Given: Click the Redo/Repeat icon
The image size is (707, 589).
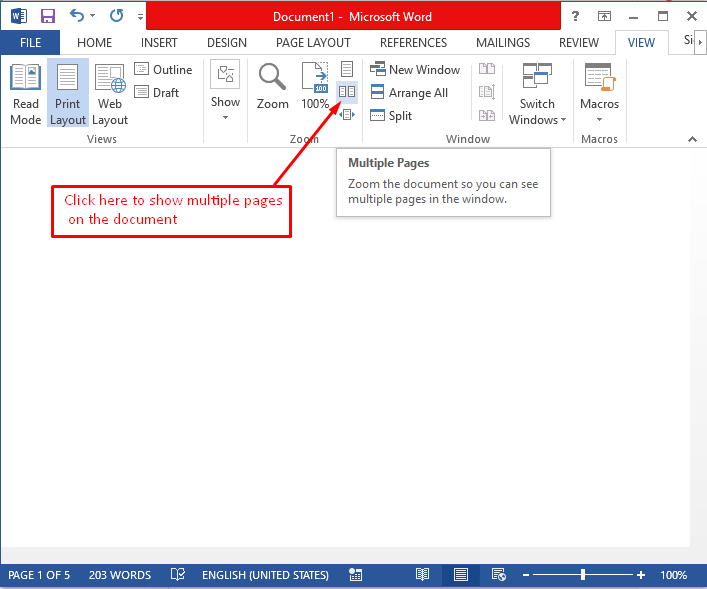Looking at the screenshot, I should 116,16.
